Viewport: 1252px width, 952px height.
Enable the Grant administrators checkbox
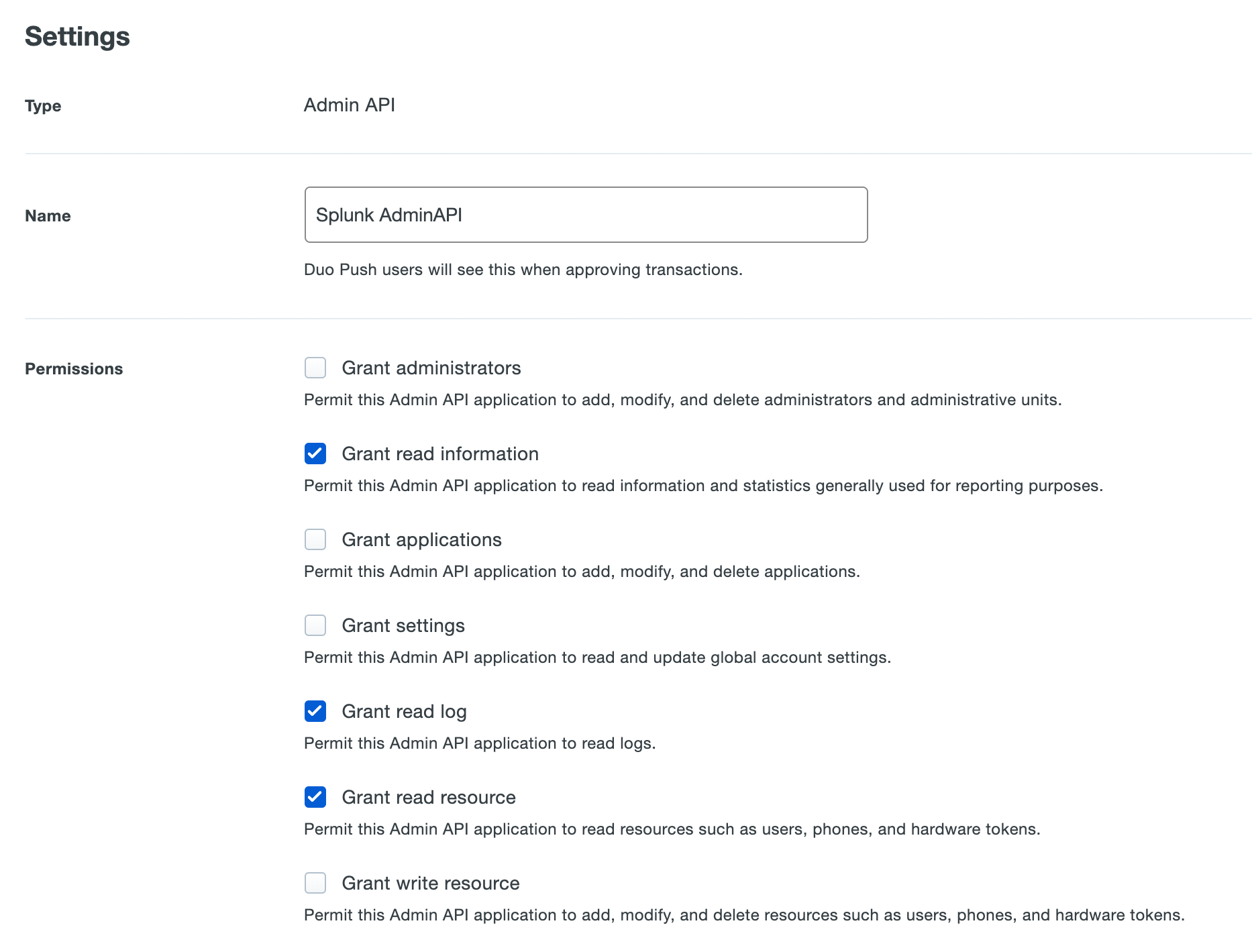[x=315, y=368]
